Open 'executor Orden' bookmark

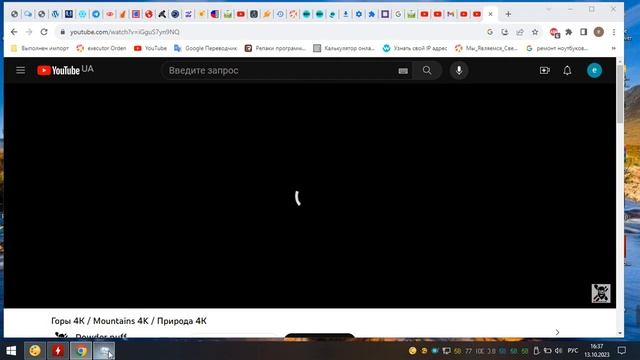coord(101,48)
